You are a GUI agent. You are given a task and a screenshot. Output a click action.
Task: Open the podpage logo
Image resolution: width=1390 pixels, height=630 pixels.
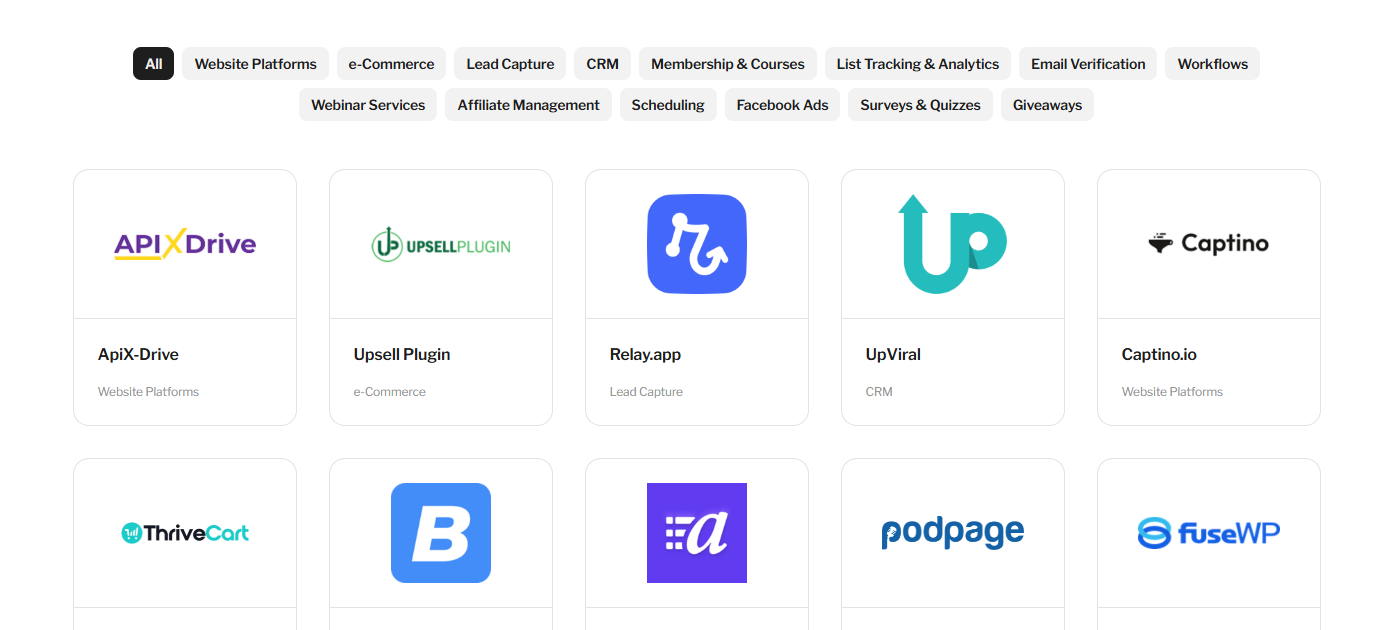[952, 533]
